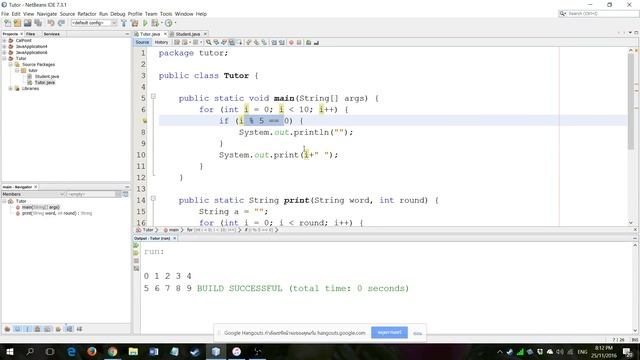Click the Build Project hammer icon
This screenshot has width=640, height=360.
[x=124, y=23]
